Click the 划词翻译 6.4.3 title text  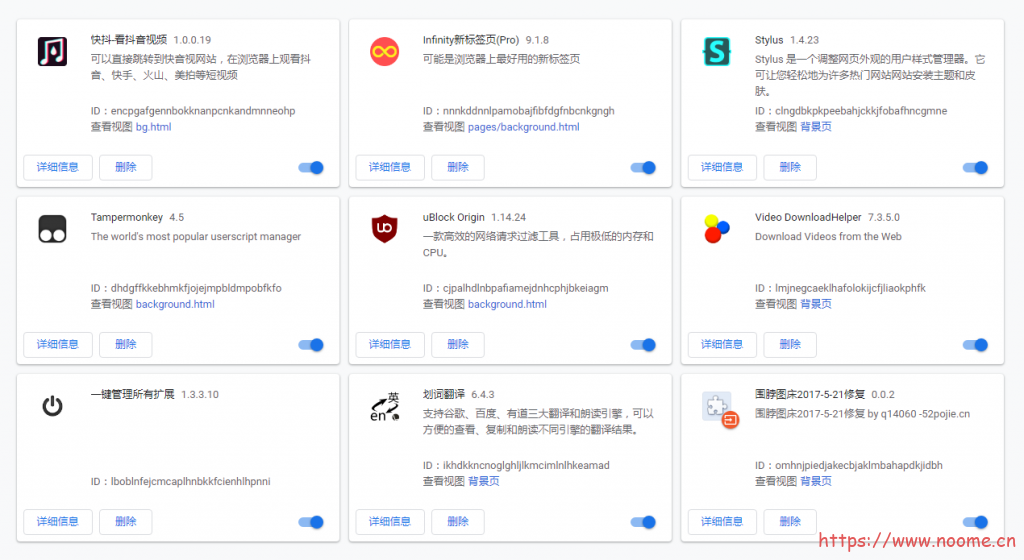coord(458,394)
